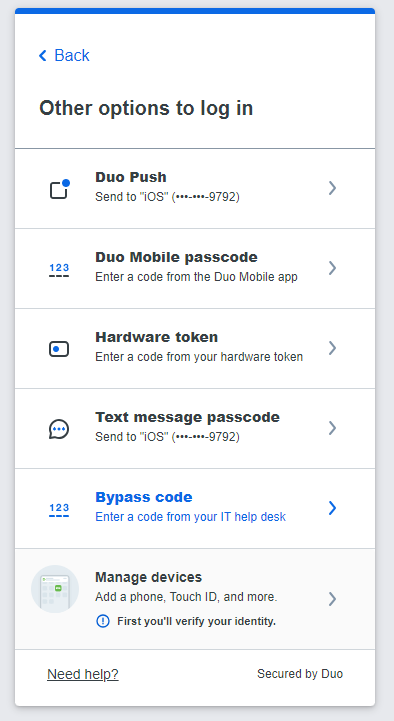Click the Text message speech bubble icon
394x721 pixels.
[59, 429]
